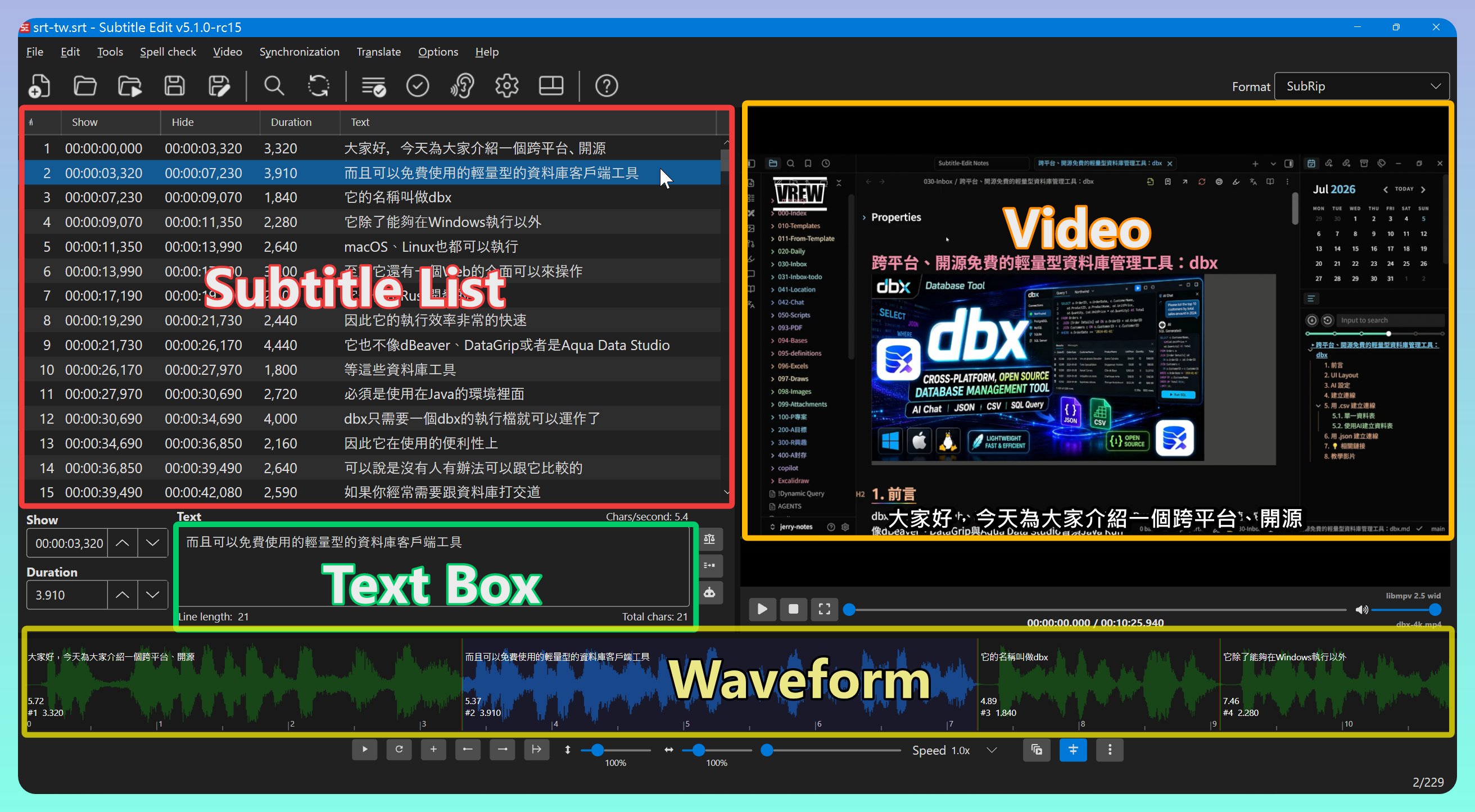Open the Options menu
The width and height of the screenshot is (1475, 812).
click(x=438, y=52)
